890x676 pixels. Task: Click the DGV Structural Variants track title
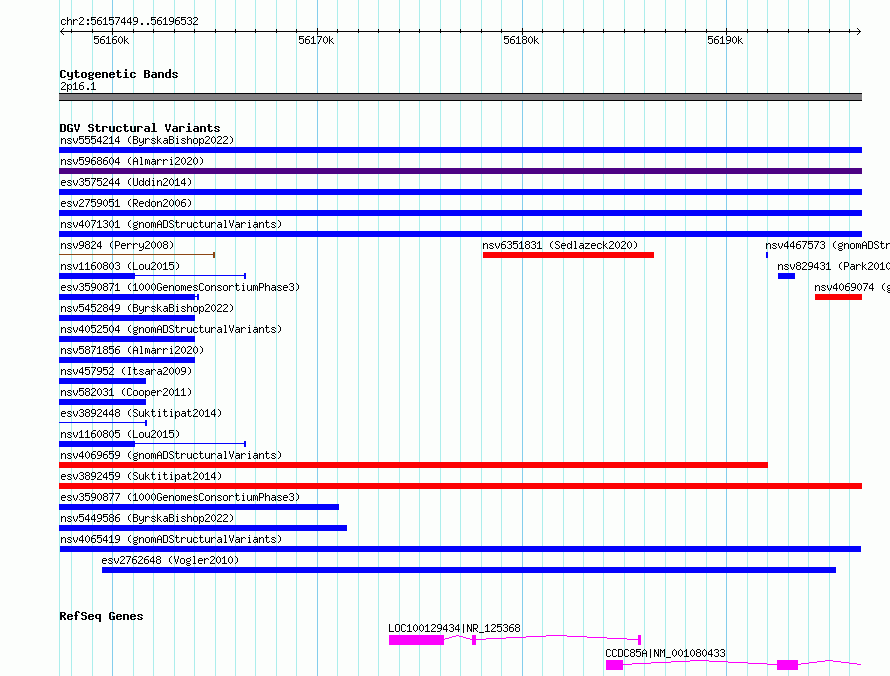[140, 128]
